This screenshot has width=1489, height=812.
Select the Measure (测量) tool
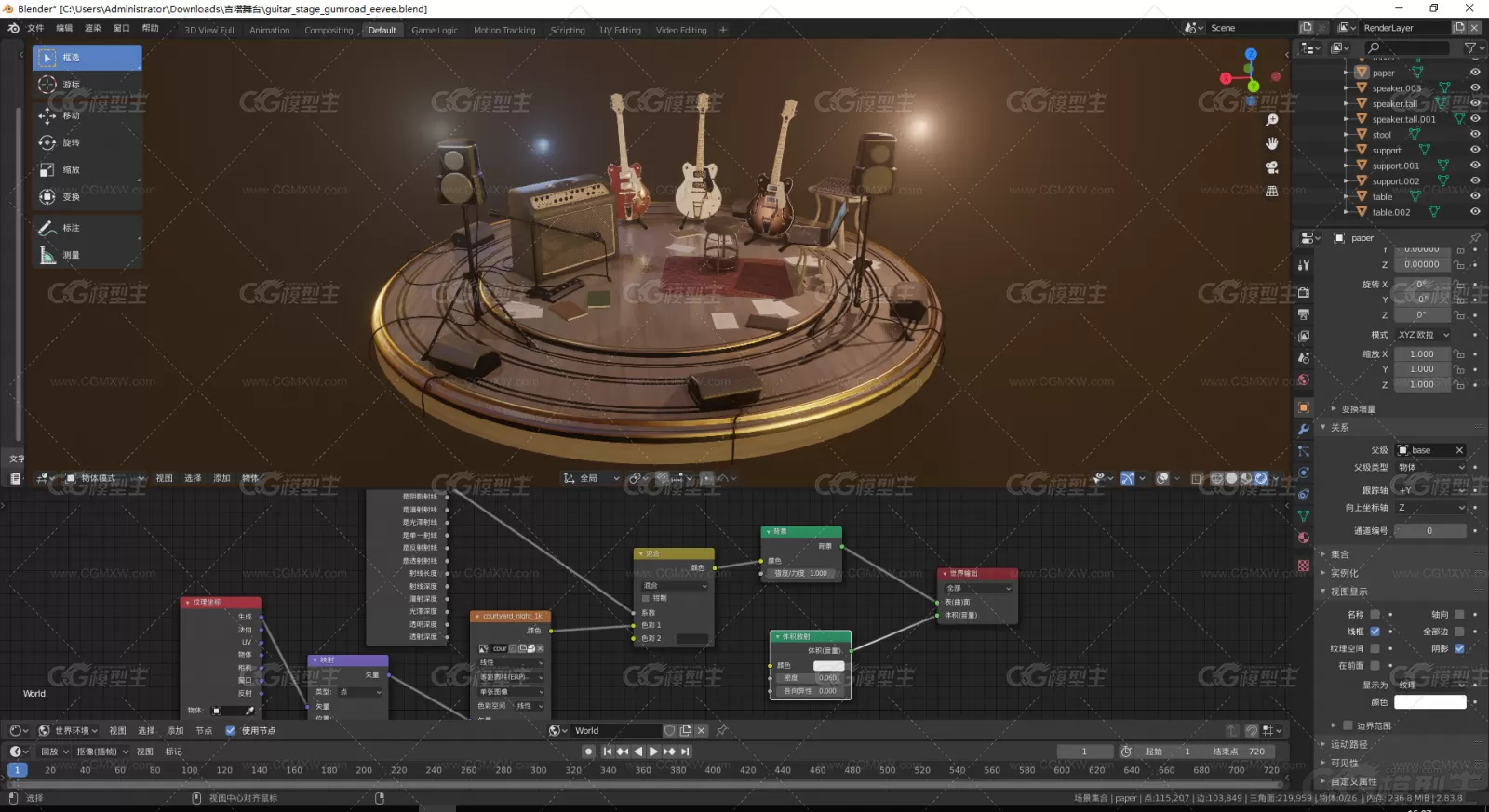pos(87,255)
